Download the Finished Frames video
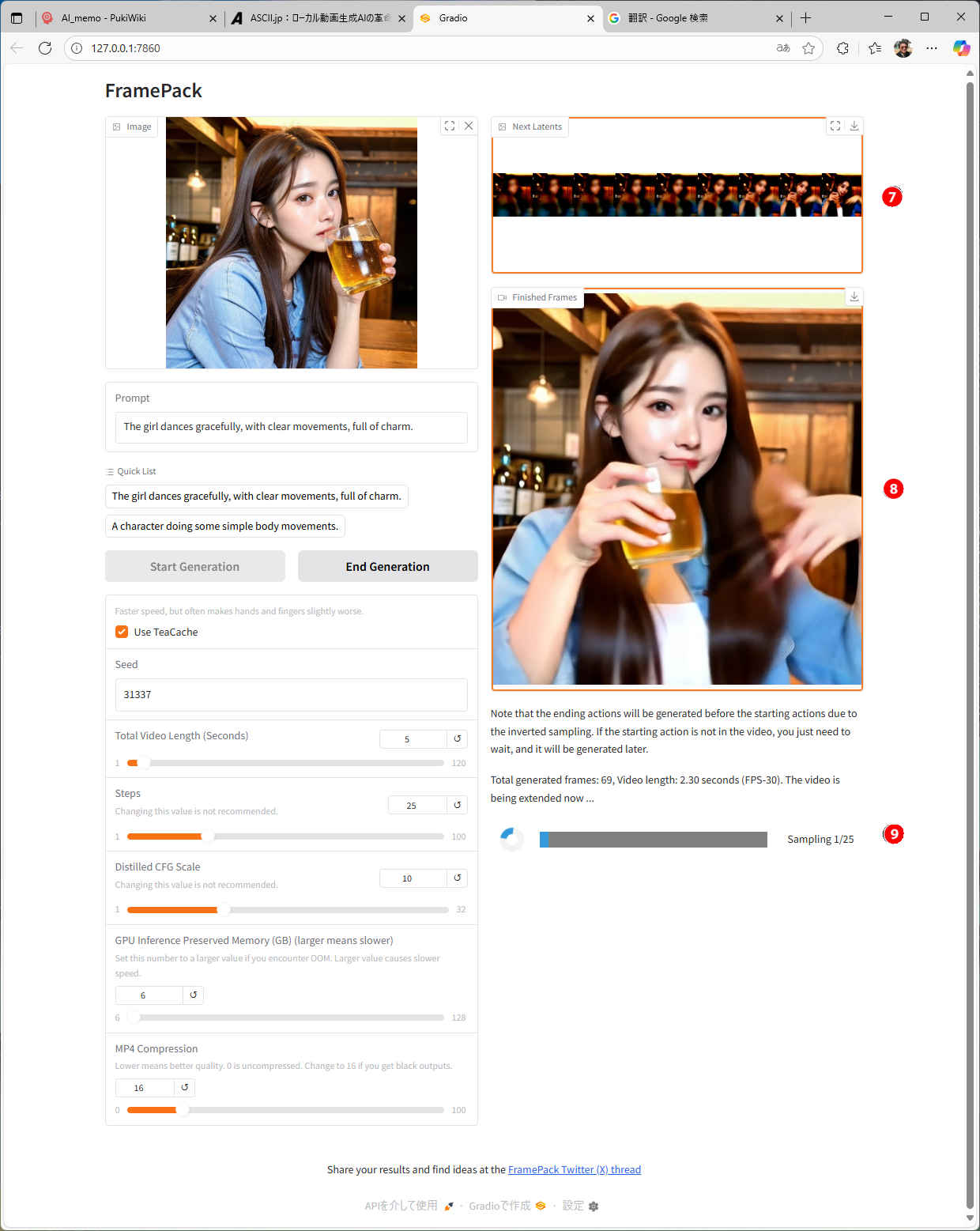 854,296
